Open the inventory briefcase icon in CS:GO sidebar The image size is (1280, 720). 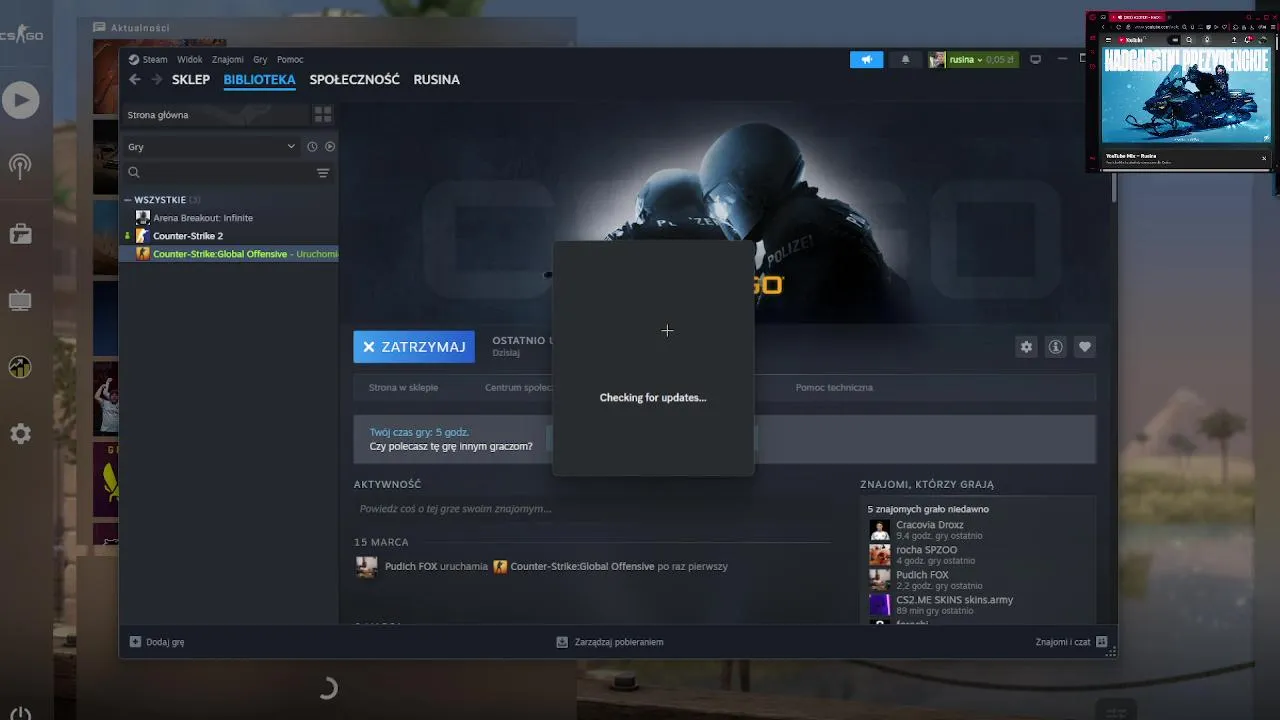click(20, 234)
